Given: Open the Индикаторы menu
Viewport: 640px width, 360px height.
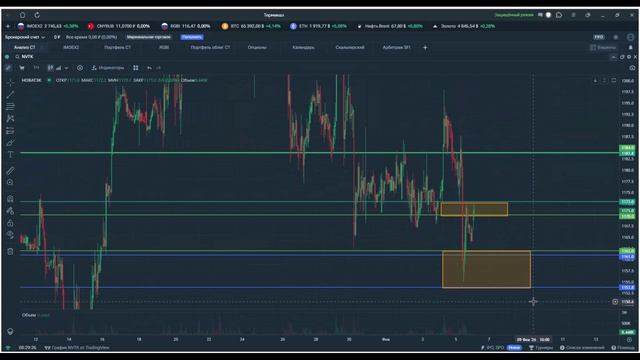Looking at the screenshot, I should pos(107,68).
